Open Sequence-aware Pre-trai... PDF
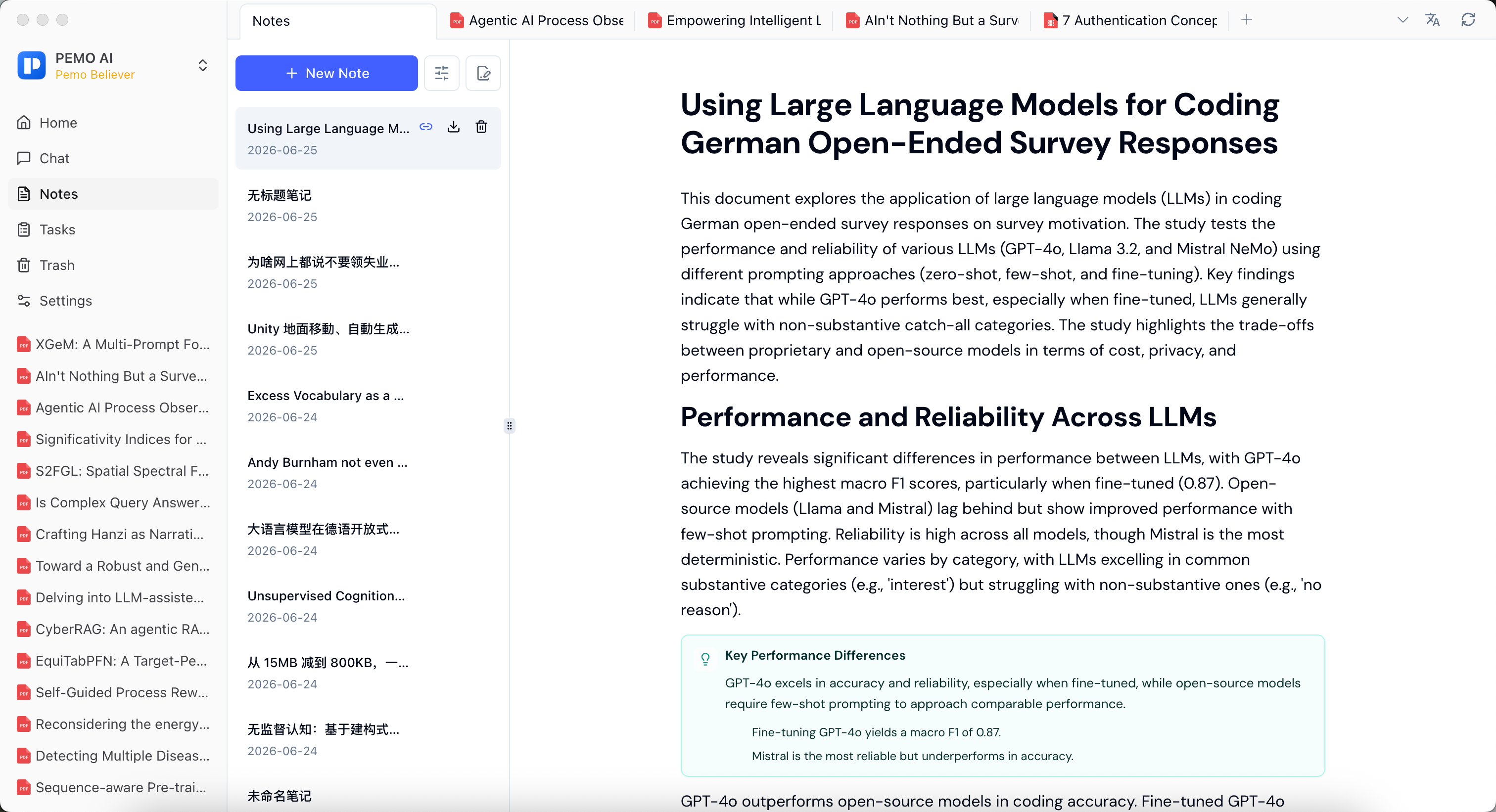This screenshot has width=1496, height=812. click(x=114, y=787)
